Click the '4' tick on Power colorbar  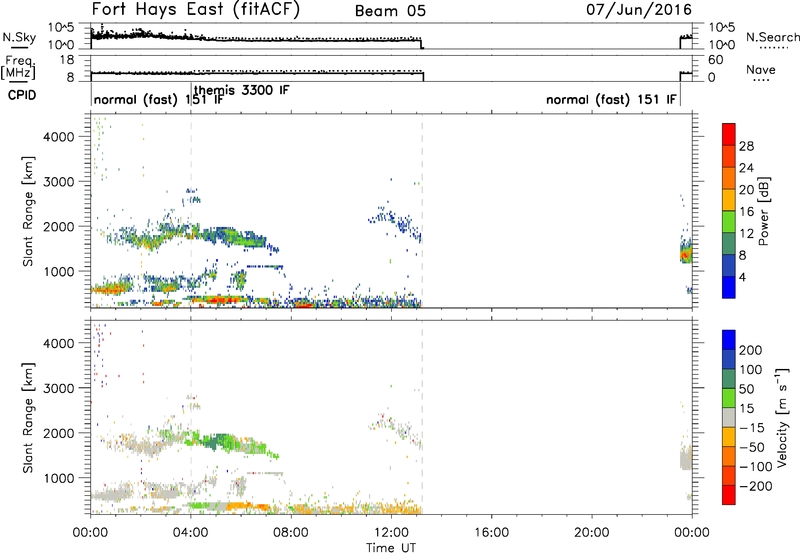(x=742, y=277)
